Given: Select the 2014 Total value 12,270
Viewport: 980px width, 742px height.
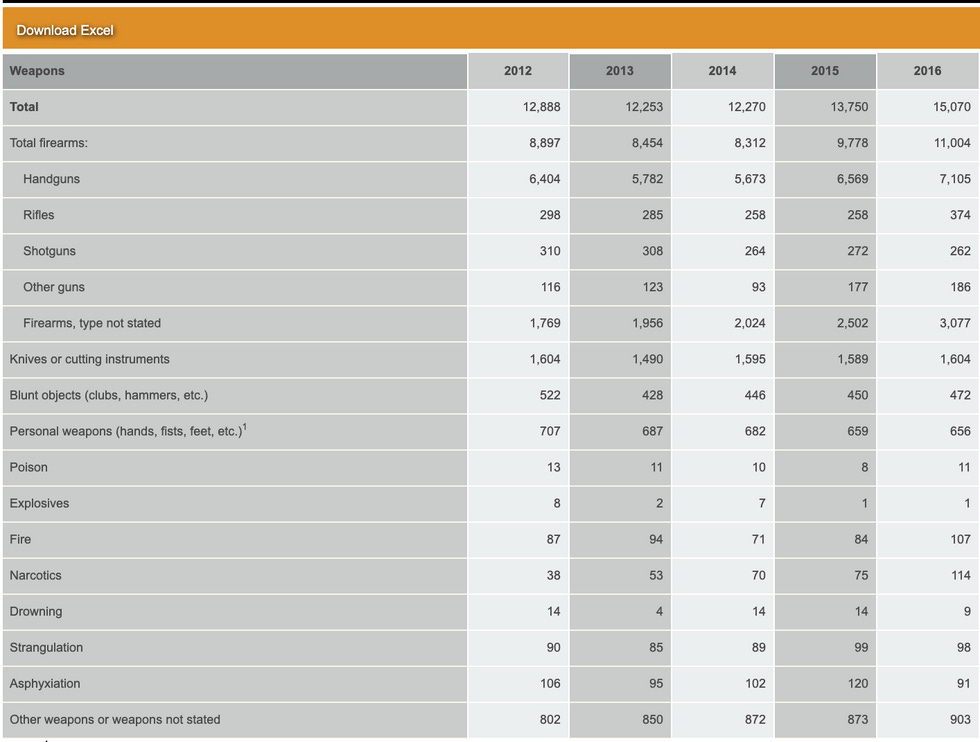Looking at the screenshot, I should point(746,107).
